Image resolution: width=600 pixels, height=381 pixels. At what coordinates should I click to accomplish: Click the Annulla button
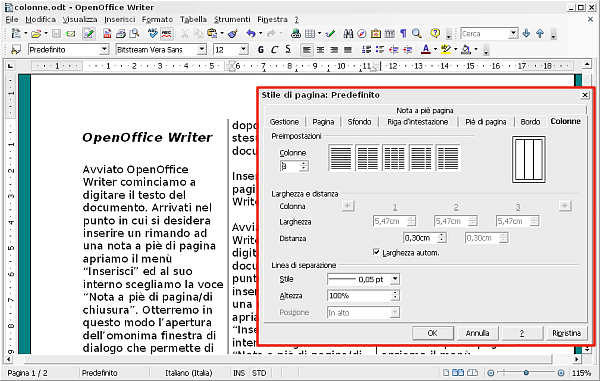478,333
